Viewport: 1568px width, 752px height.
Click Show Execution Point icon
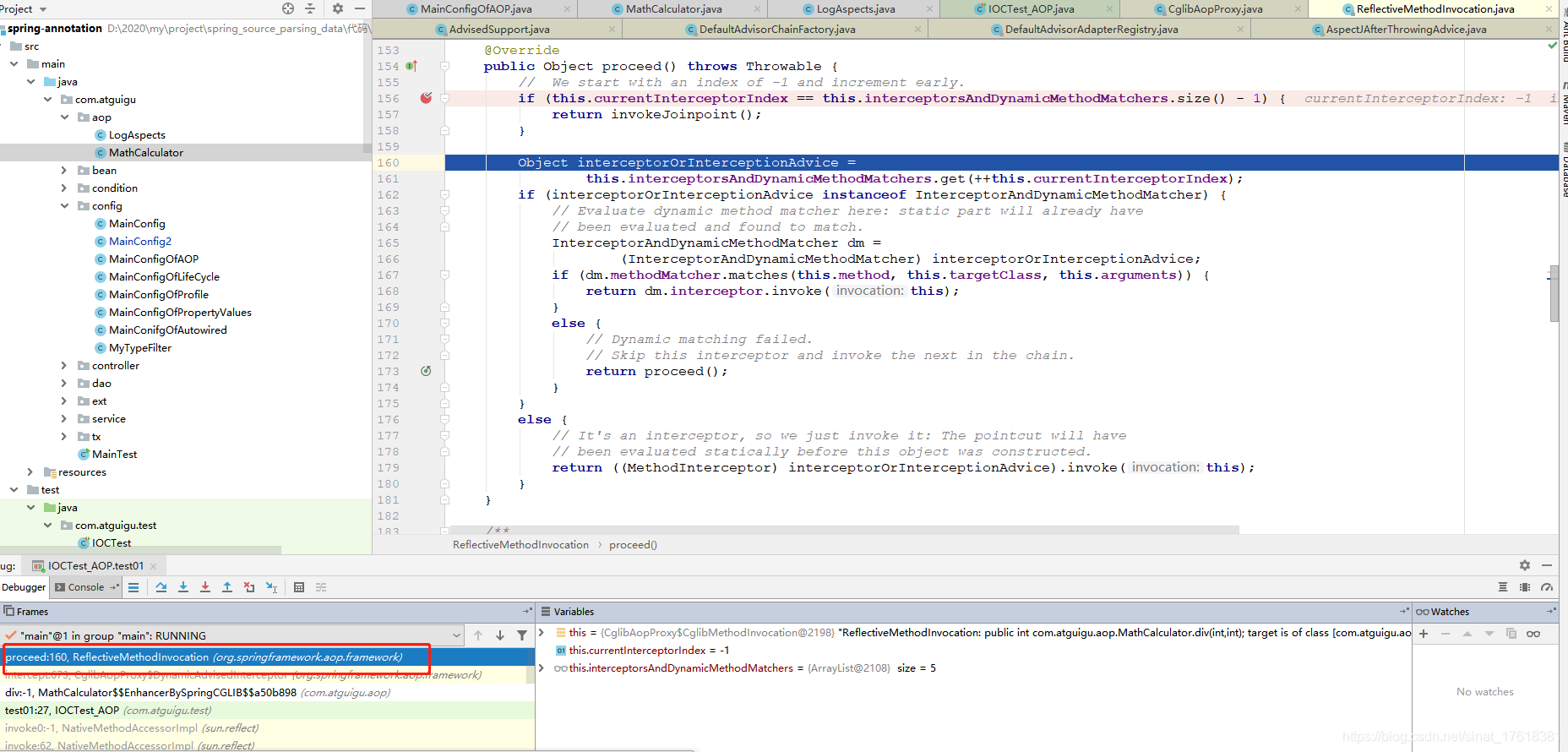[x=133, y=587]
